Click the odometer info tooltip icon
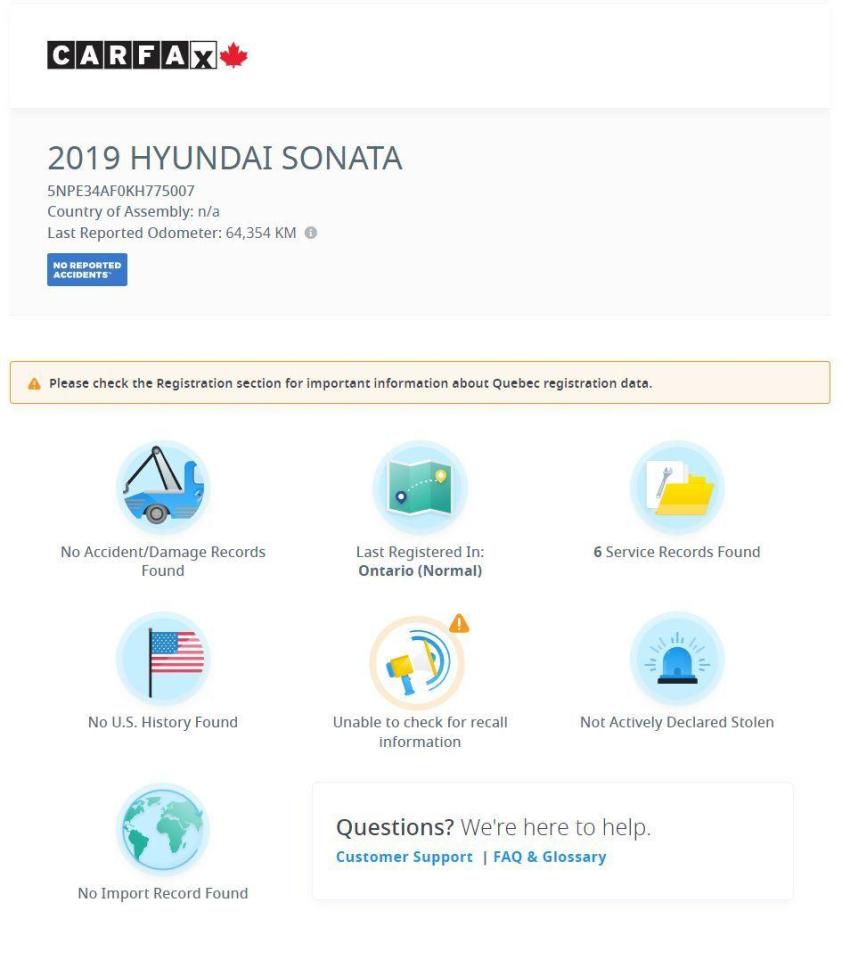The image size is (842, 960). tap(311, 233)
